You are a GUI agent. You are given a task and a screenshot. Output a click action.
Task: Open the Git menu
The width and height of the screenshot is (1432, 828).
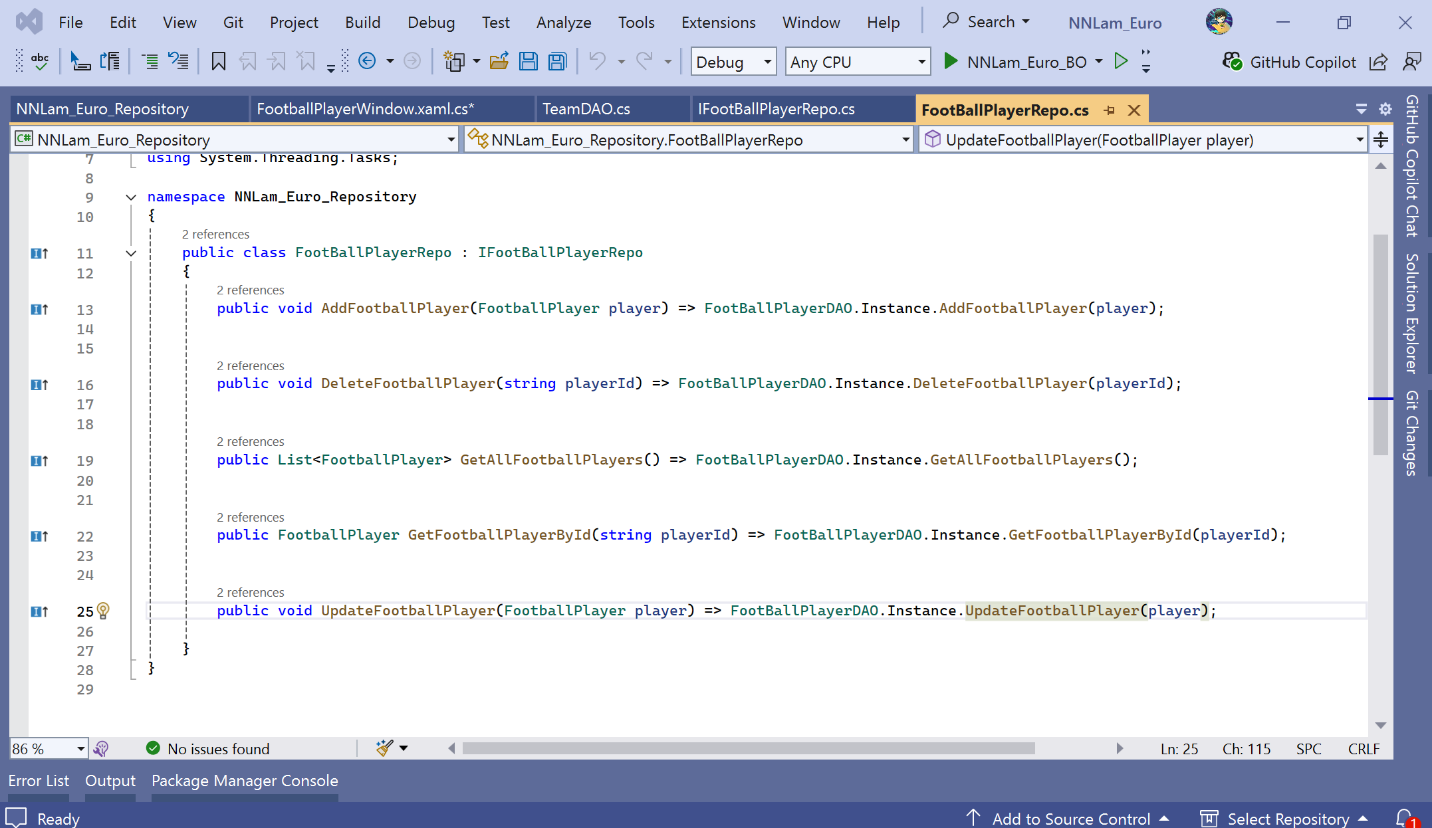click(233, 22)
